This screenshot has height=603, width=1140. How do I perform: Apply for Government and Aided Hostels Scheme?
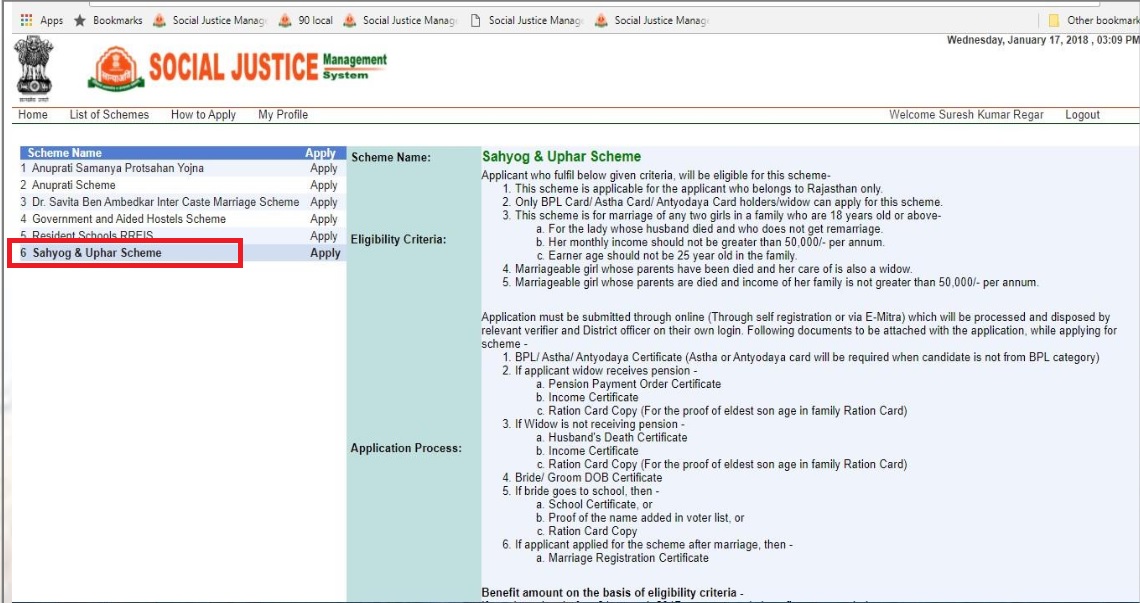click(x=324, y=219)
